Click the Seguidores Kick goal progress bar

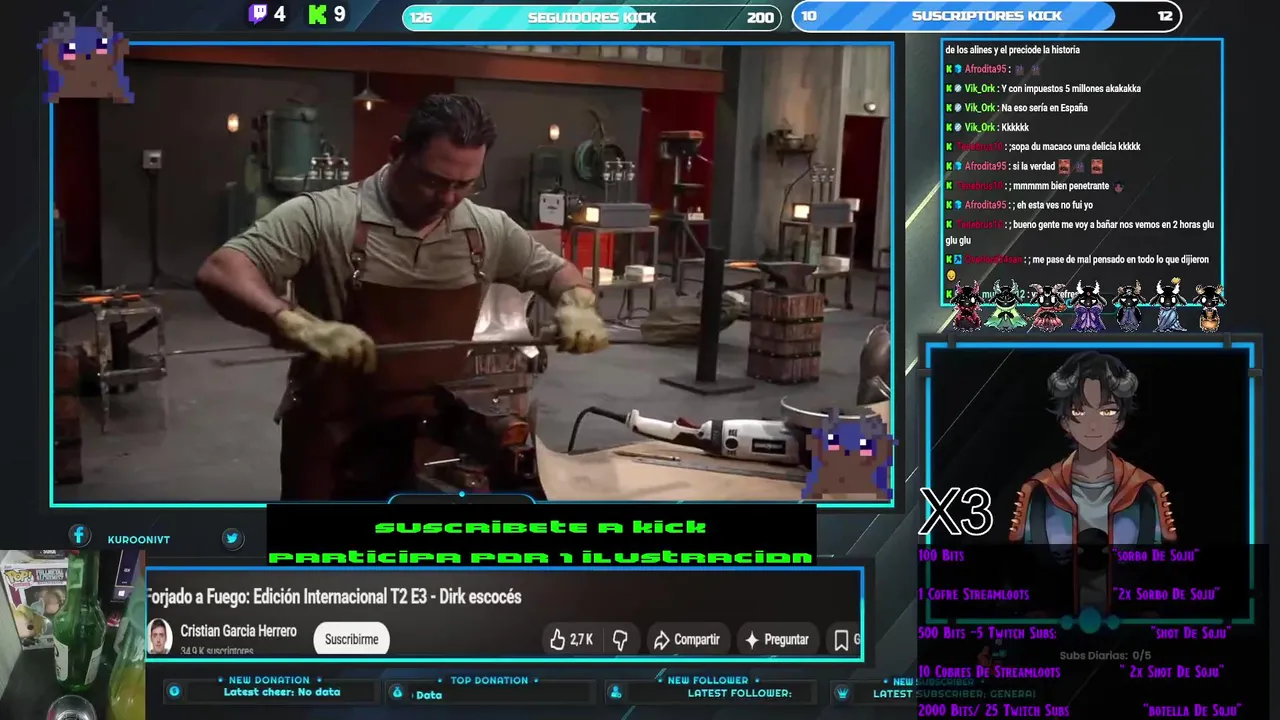click(591, 17)
